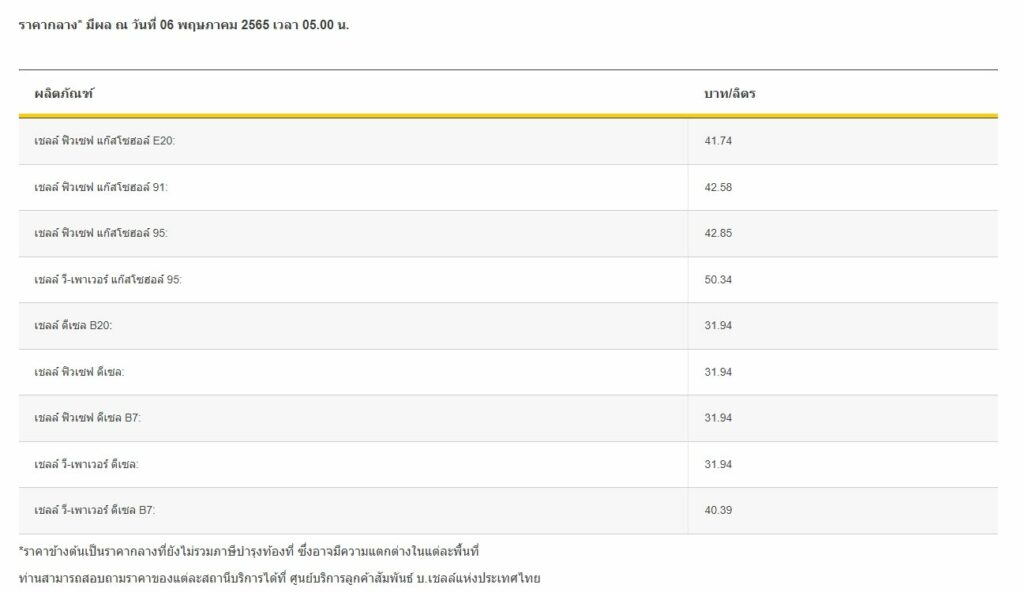This screenshot has width=1024, height=592.
Task: Select the ผลิตภัณฑ์ column header
Action: pyautogui.click(x=63, y=93)
